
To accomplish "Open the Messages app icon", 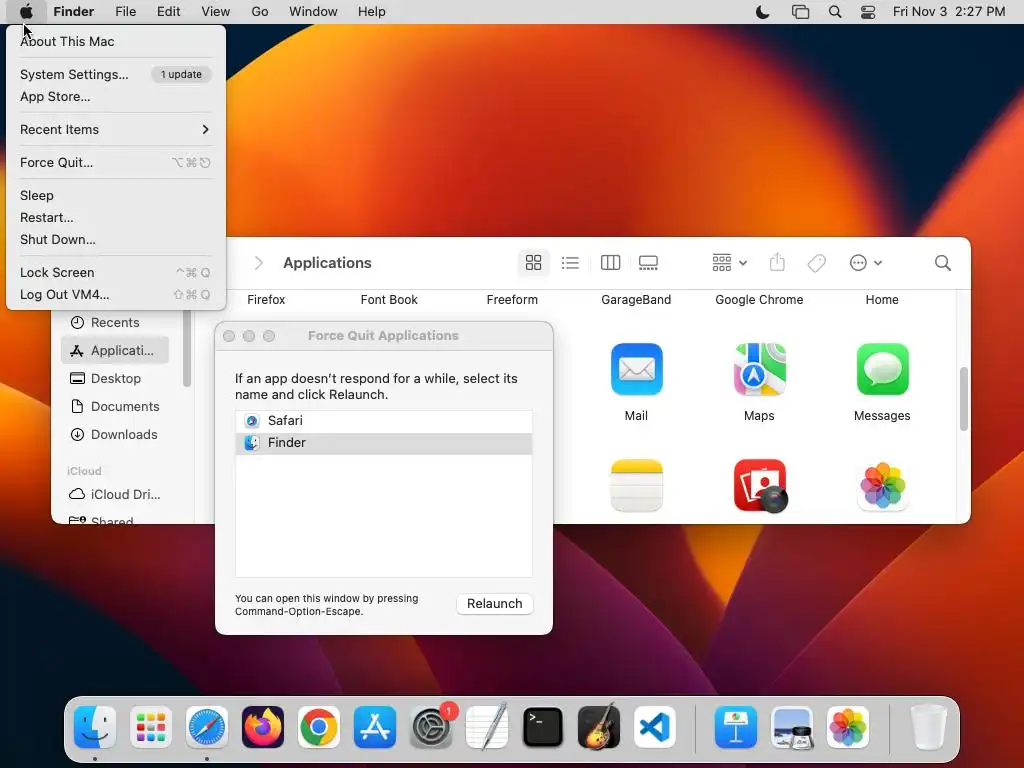I will click(882, 370).
